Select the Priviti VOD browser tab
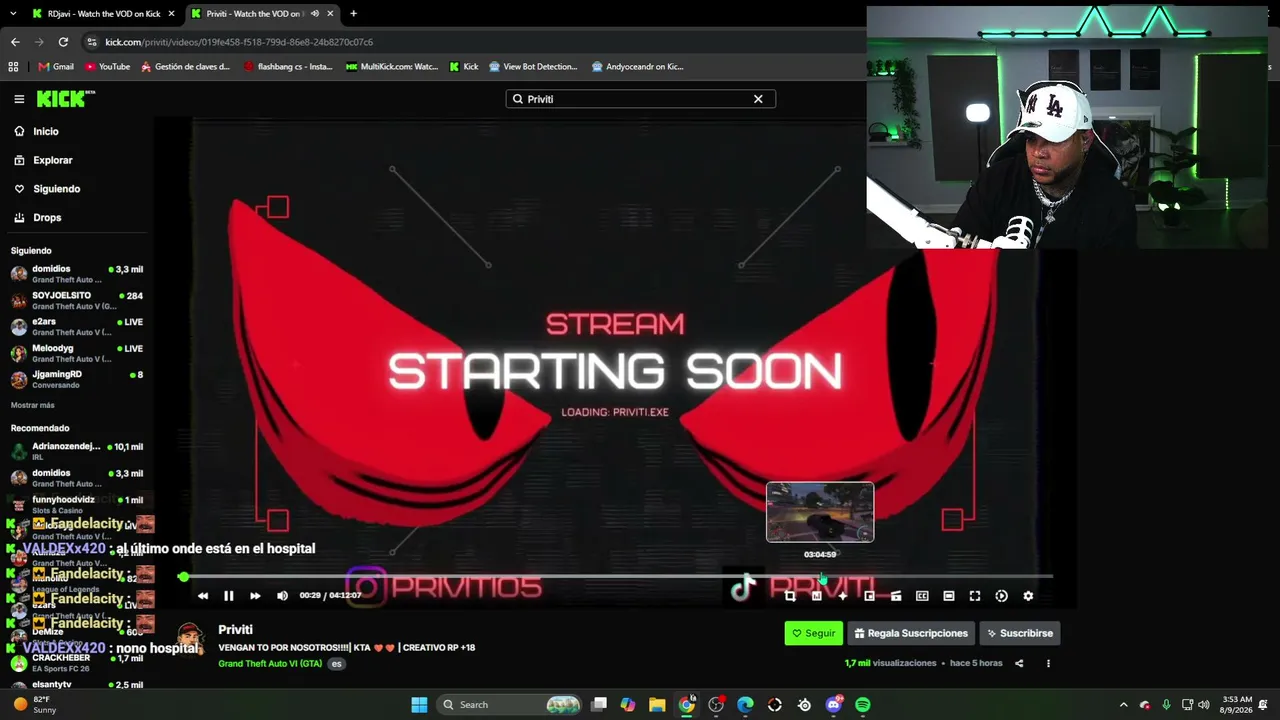Viewport: 1280px width, 720px height. click(262, 14)
